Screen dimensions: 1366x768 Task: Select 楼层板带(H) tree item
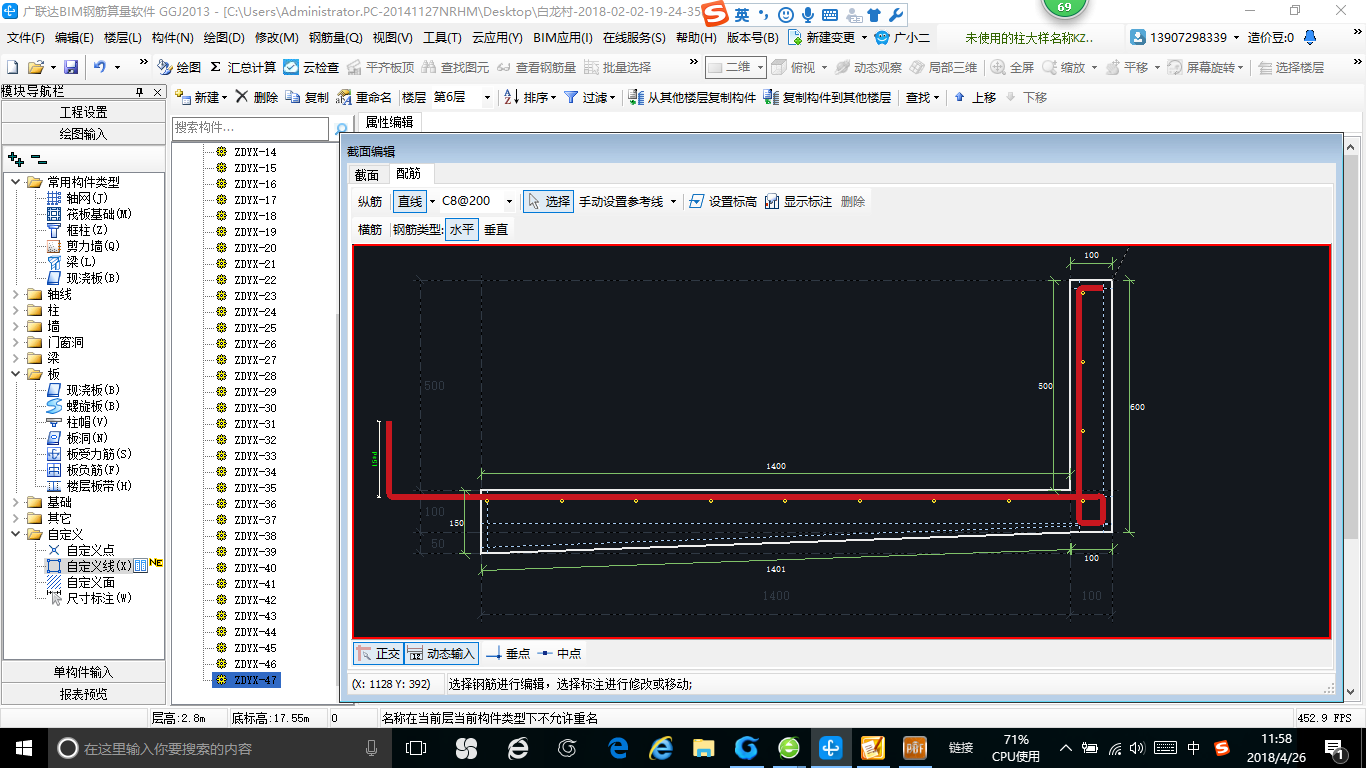90,486
